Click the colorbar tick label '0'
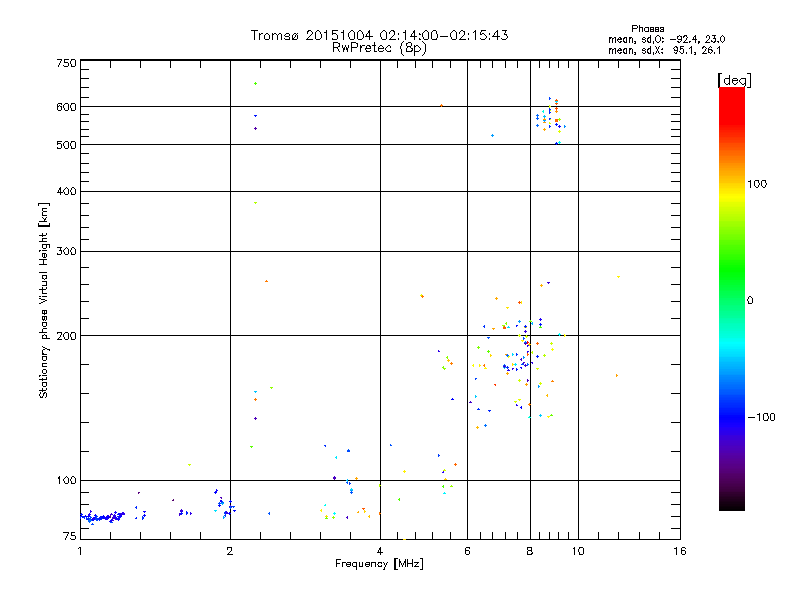 [x=750, y=301]
